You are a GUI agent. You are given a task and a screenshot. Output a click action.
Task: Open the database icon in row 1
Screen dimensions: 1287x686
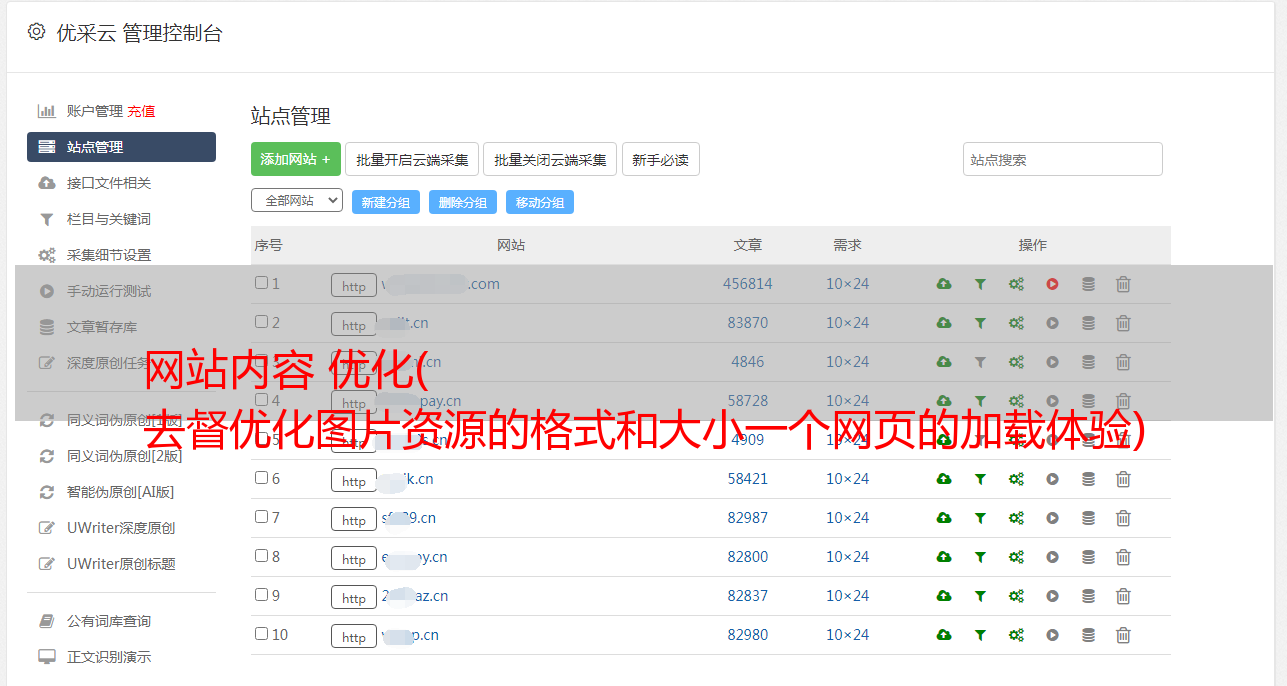(1088, 284)
